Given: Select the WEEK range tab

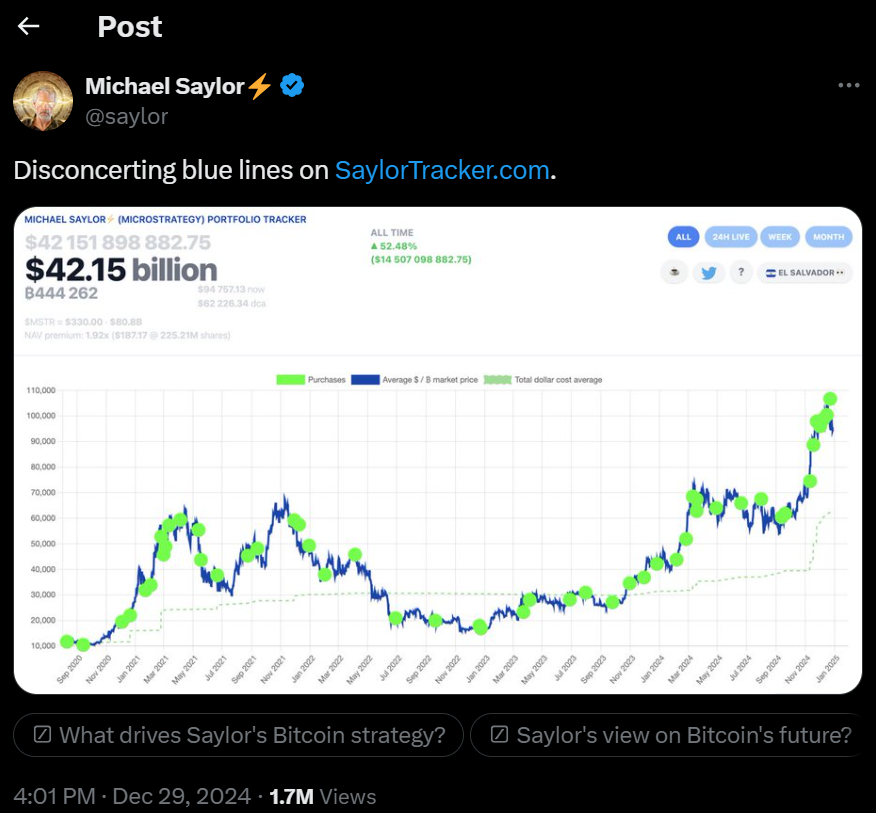Looking at the screenshot, I should point(780,237).
